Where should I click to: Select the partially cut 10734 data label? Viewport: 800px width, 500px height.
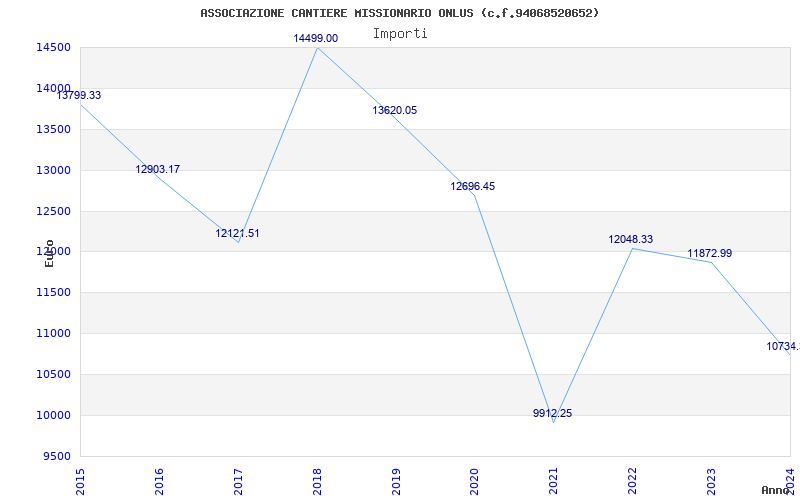783,346
